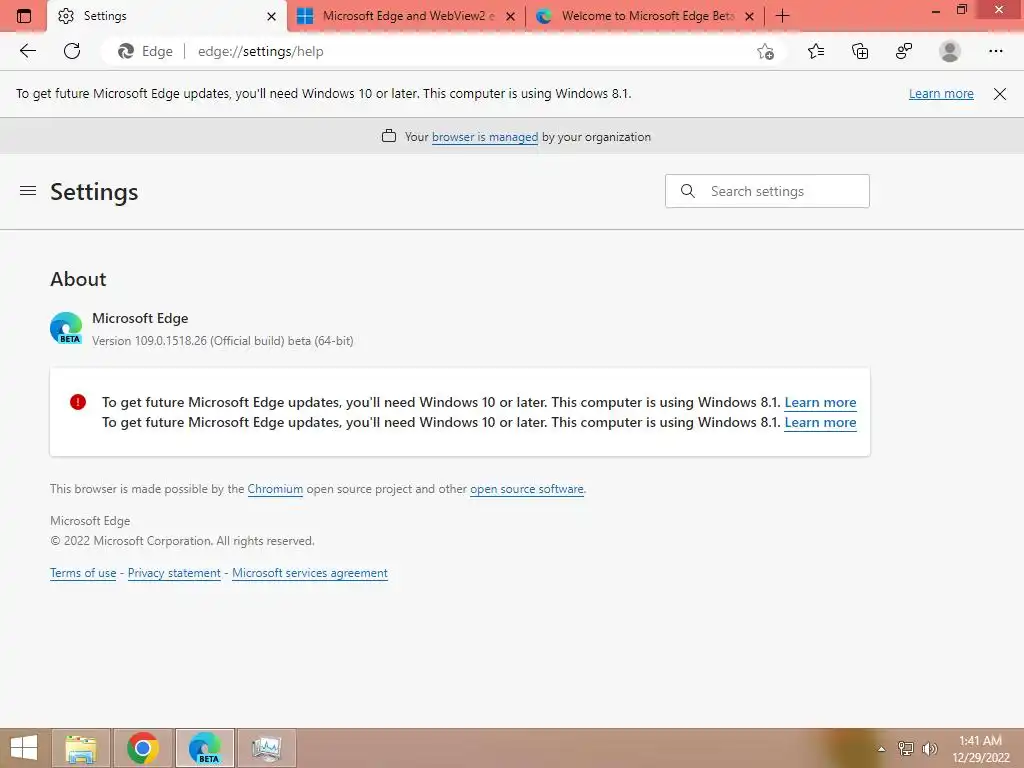Open the monitor app on the taskbar

[266, 748]
